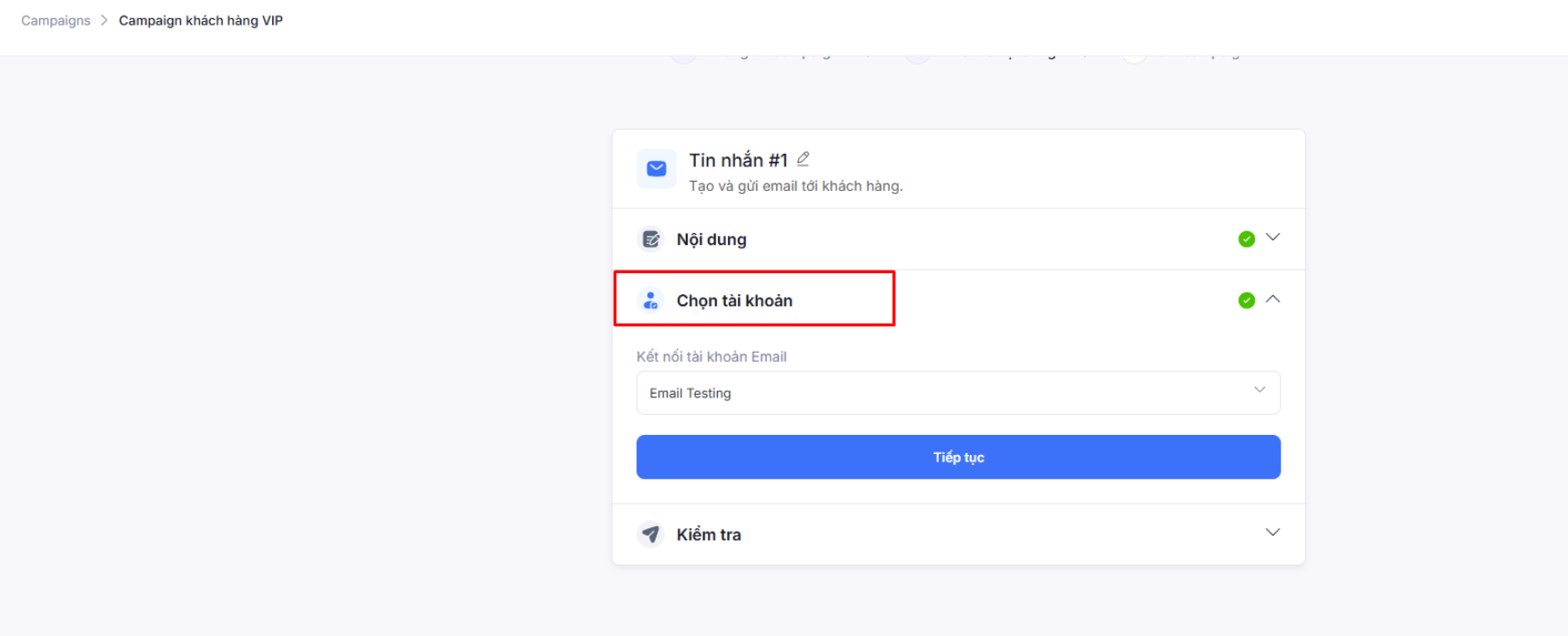This screenshot has height=636, width=1568.
Task: Expand the Nội dung section chevron
Action: click(1273, 238)
